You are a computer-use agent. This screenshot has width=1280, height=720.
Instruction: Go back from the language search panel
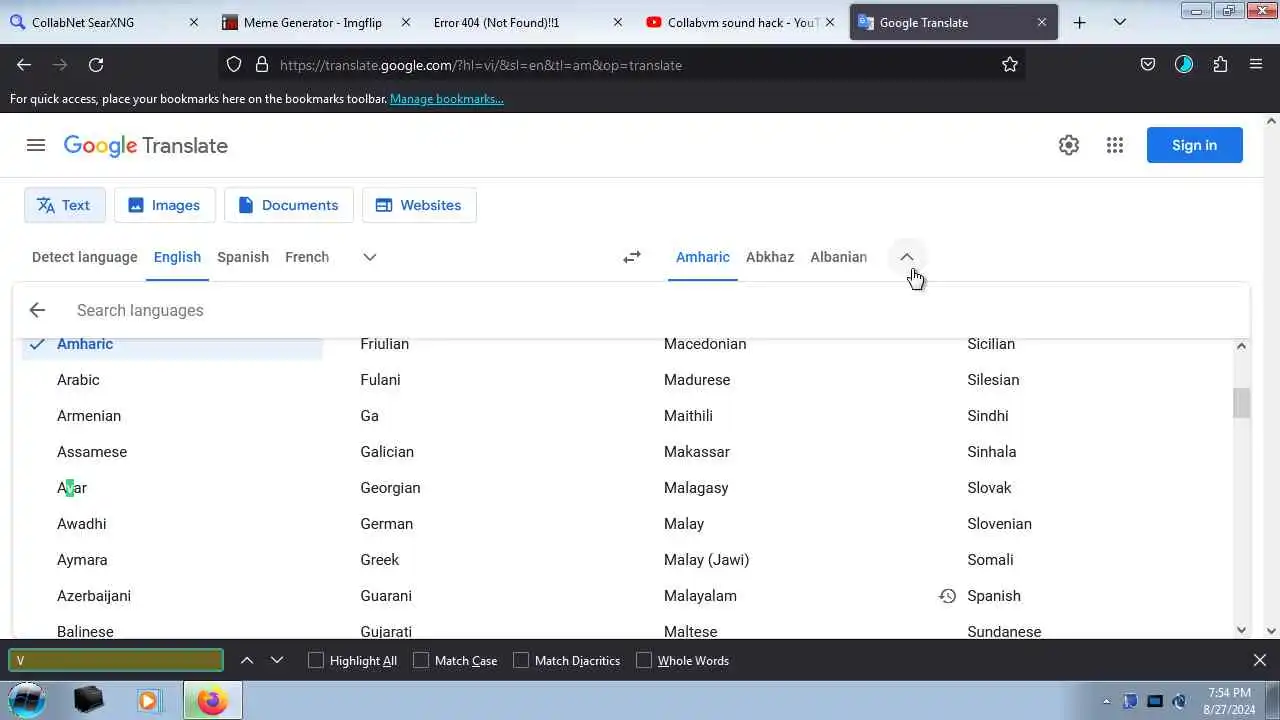pos(37,310)
